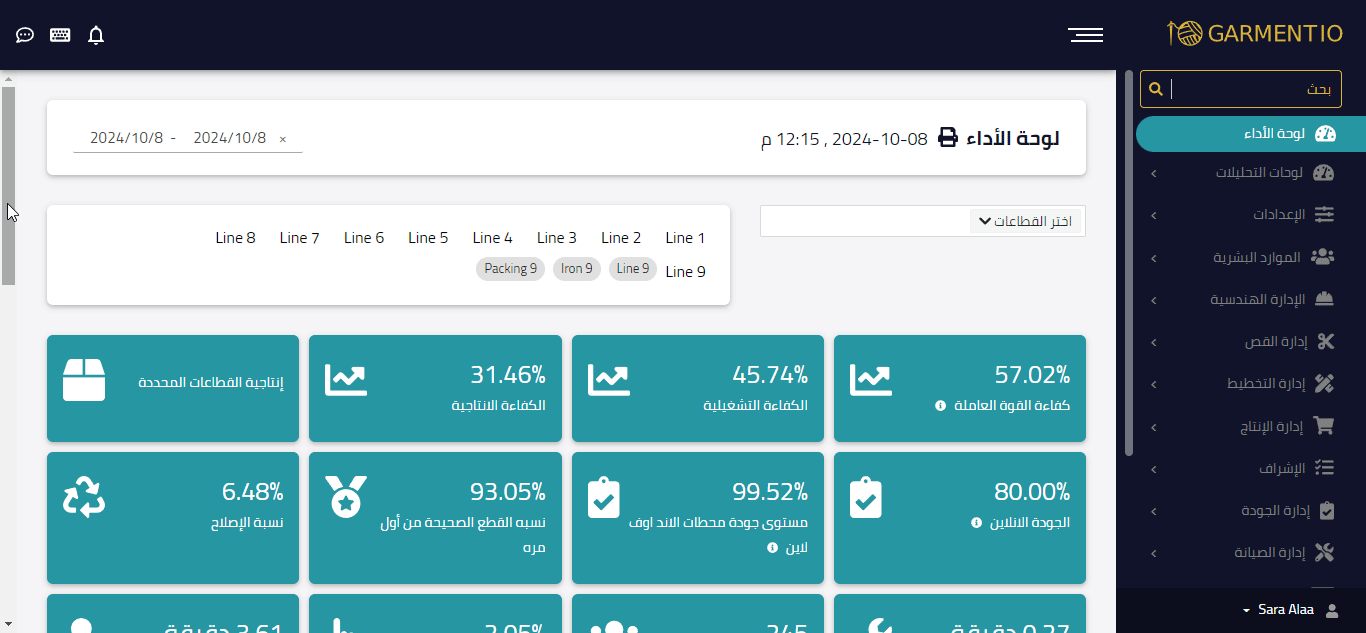Click the إدارة الإنتاج cart icon
The height and width of the screenshot is (633, 1366).
(1324, 426)
